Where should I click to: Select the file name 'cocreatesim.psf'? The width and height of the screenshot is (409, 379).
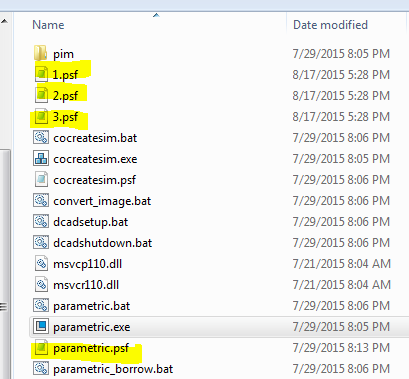[95, 180]
